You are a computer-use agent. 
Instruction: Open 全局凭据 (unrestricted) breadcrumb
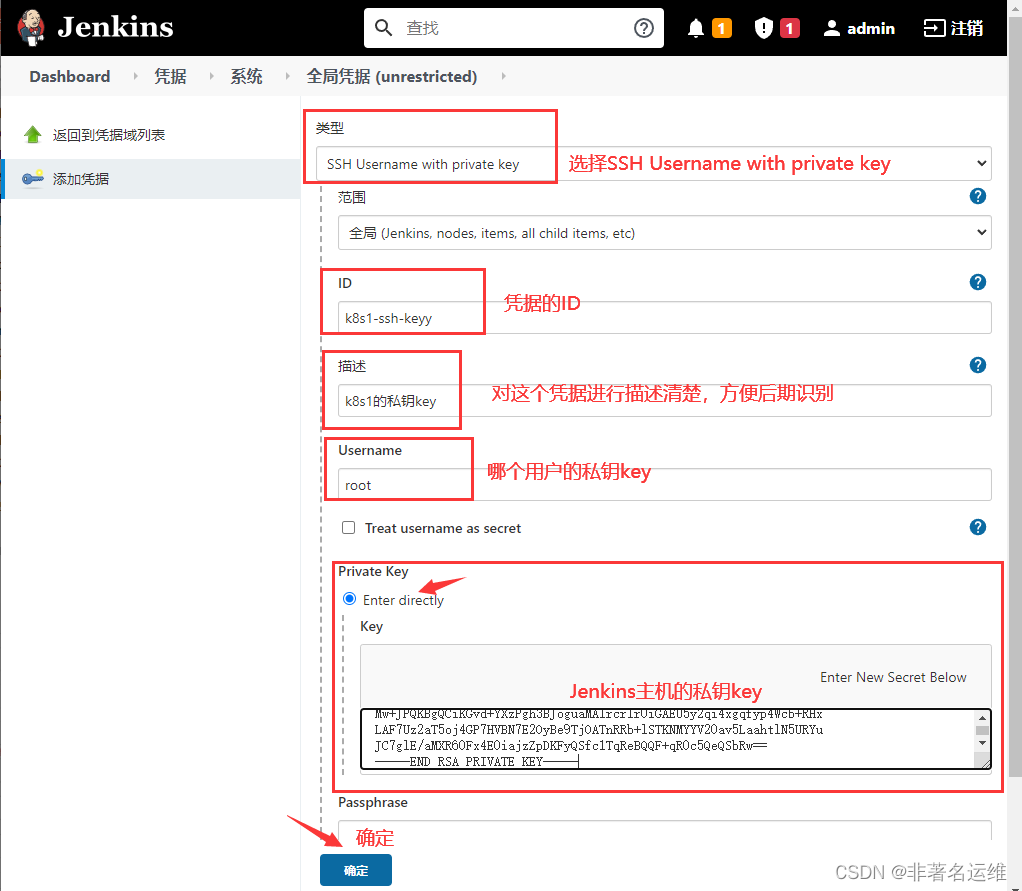[392, 76]
